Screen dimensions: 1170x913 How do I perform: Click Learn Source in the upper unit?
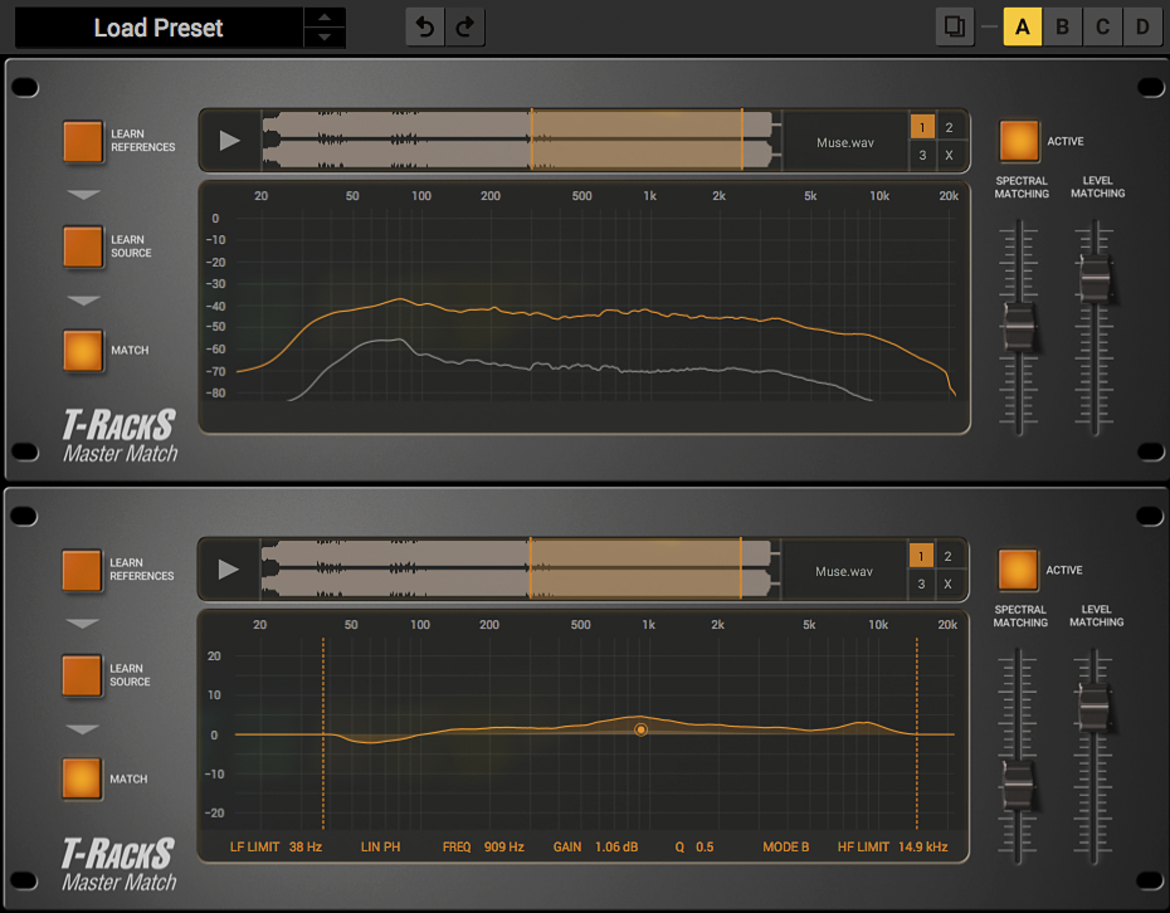[83, 247]
